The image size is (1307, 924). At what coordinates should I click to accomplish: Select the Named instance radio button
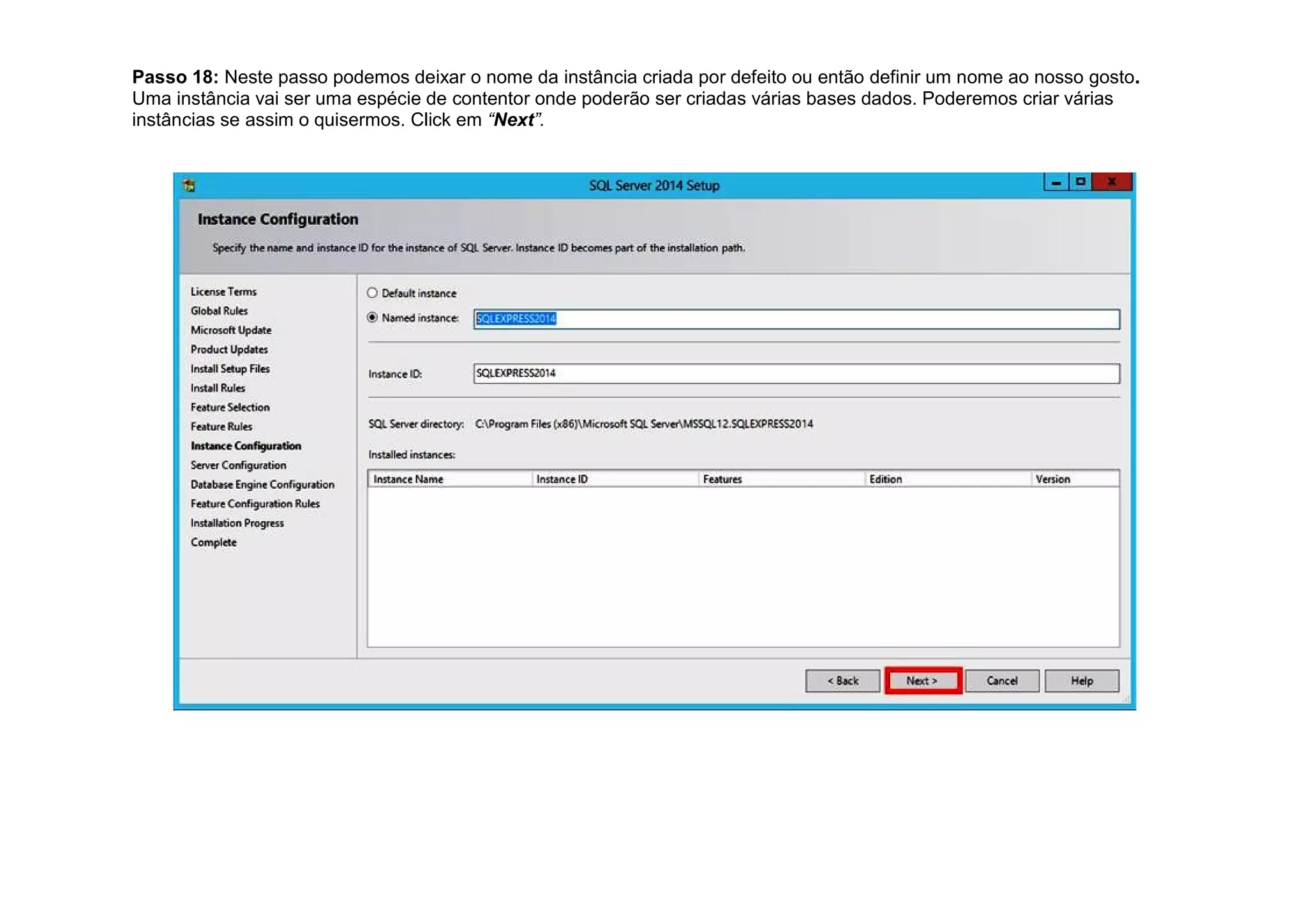(373, 318)
